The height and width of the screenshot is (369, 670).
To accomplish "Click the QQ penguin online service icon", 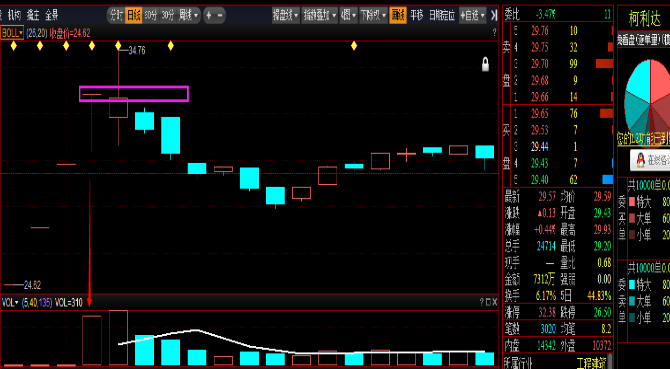I will pos(640,161).
